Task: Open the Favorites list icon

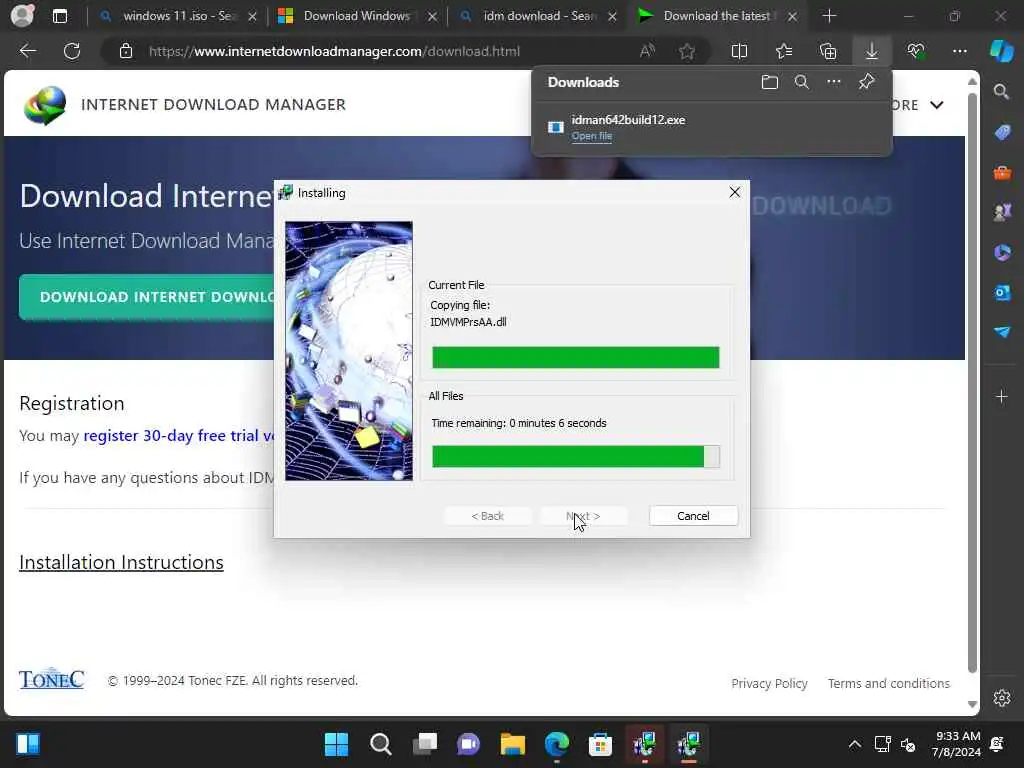Action: pyautogui.click(x=784, y=51)
